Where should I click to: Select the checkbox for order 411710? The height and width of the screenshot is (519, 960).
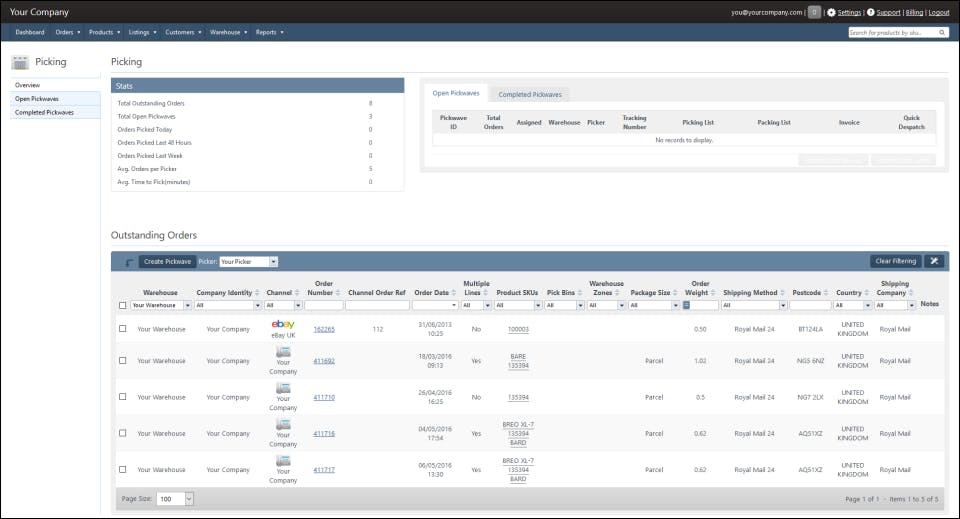123,397
